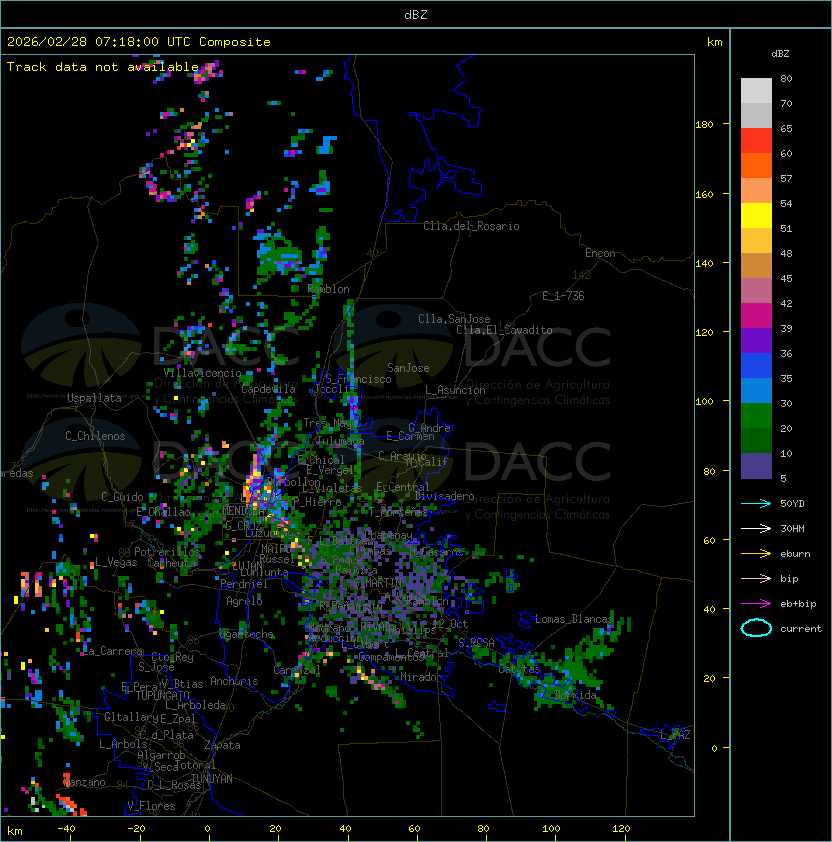Click the 'eb+bip' legend label
Viewport: 832px width, 842px height.
pyautogui.click(x=798, y=604)
